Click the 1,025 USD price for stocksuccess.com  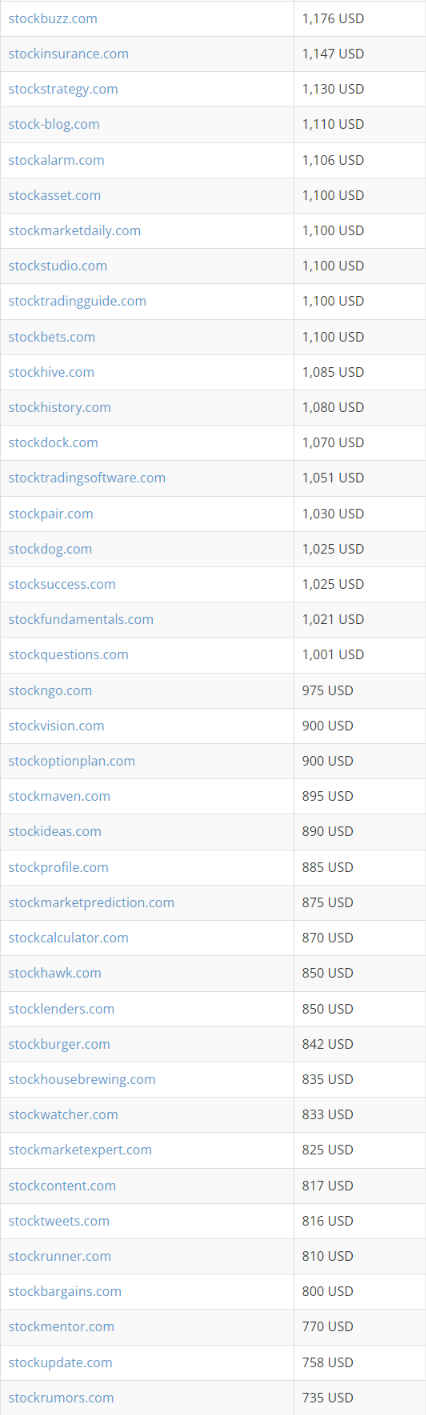pyautogui.click(x=333, y=584)
